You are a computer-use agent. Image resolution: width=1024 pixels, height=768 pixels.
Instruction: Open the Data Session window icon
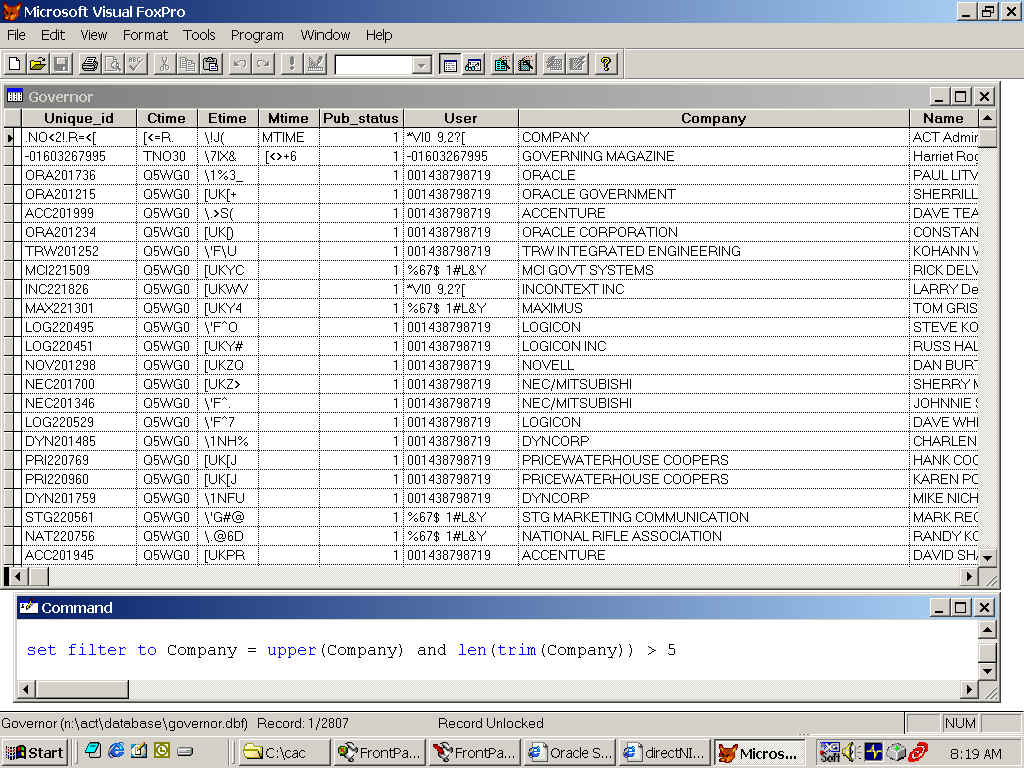473,64
